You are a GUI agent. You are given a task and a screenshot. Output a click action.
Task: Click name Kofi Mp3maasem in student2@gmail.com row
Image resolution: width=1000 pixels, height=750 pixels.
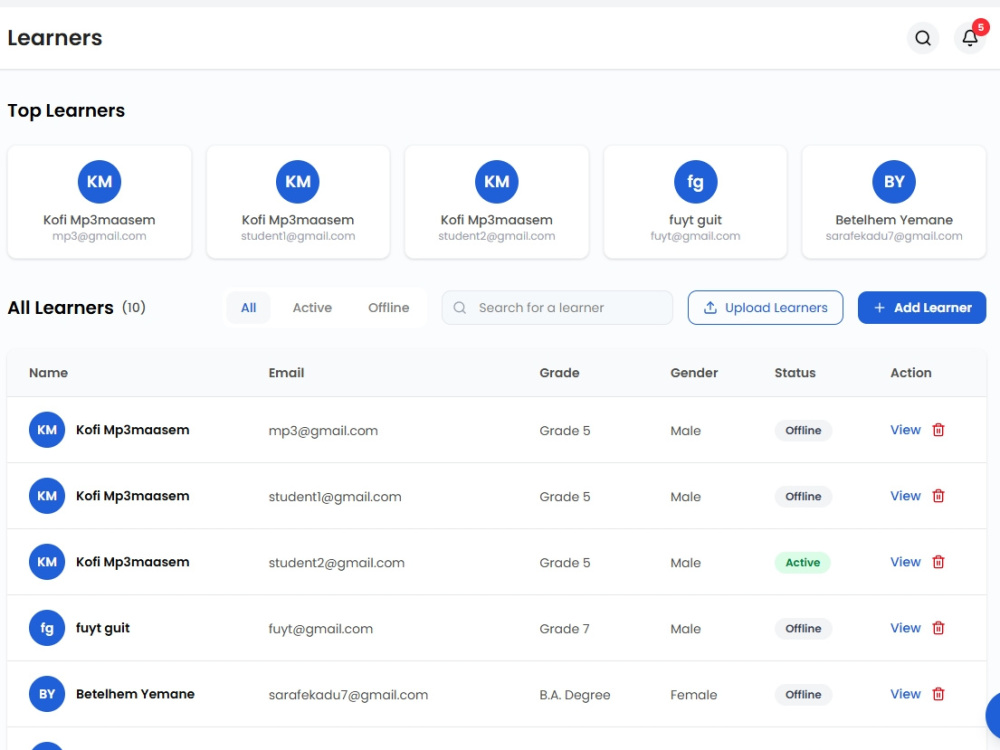pos(133,562)
